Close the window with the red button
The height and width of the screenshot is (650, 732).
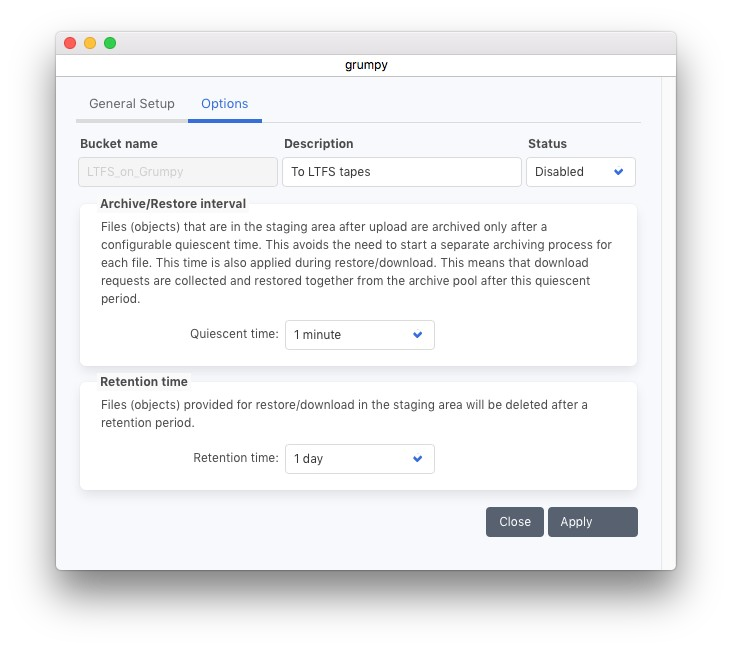click(x=70, y=43)
